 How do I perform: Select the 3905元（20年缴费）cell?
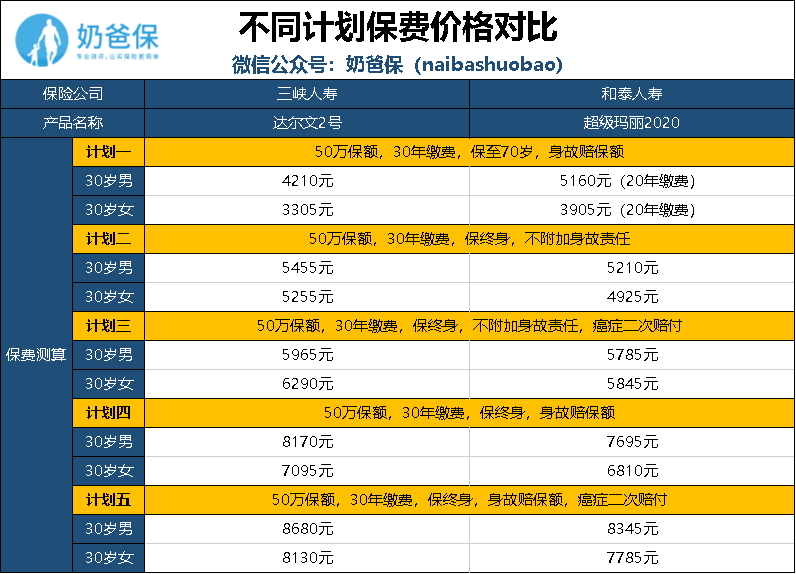(632, 210)
